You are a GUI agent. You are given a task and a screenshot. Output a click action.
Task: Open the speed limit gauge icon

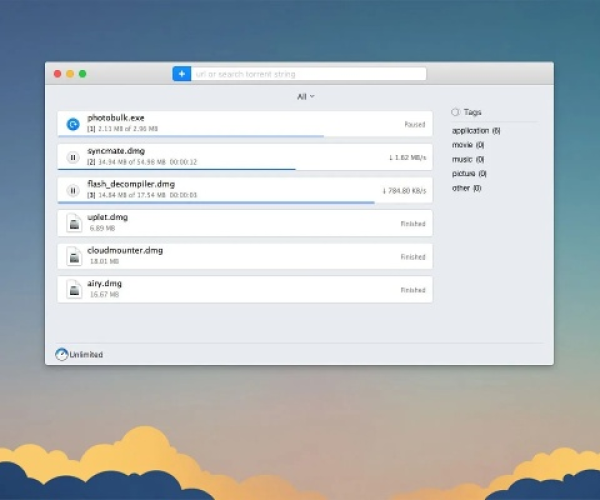point(62,354)
